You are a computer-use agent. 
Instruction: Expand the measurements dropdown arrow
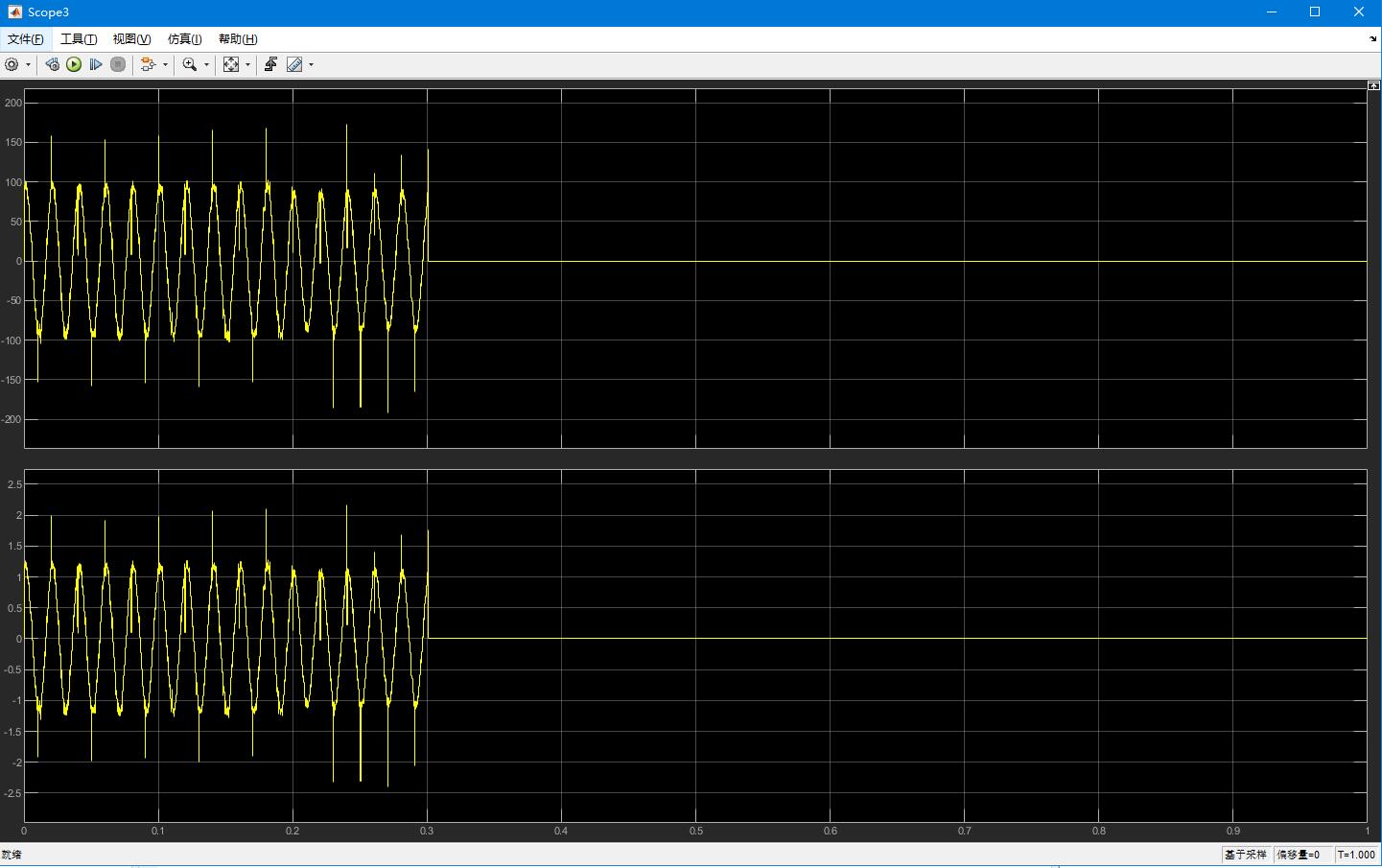pos(311,65)
